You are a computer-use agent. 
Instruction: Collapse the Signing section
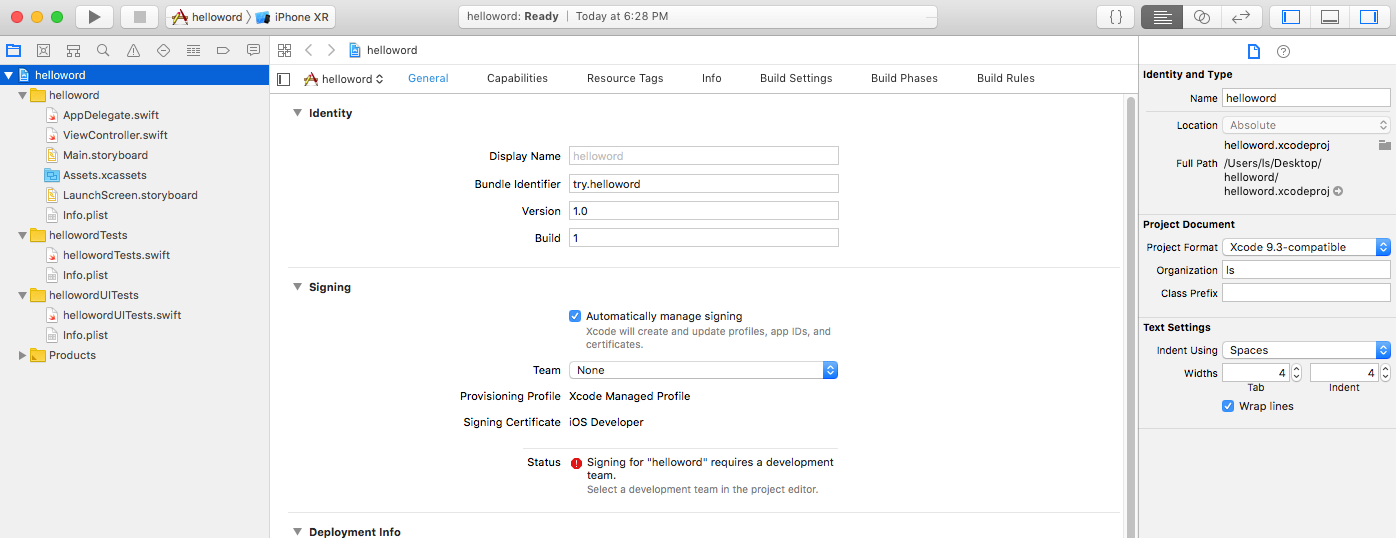pos(297,287)
